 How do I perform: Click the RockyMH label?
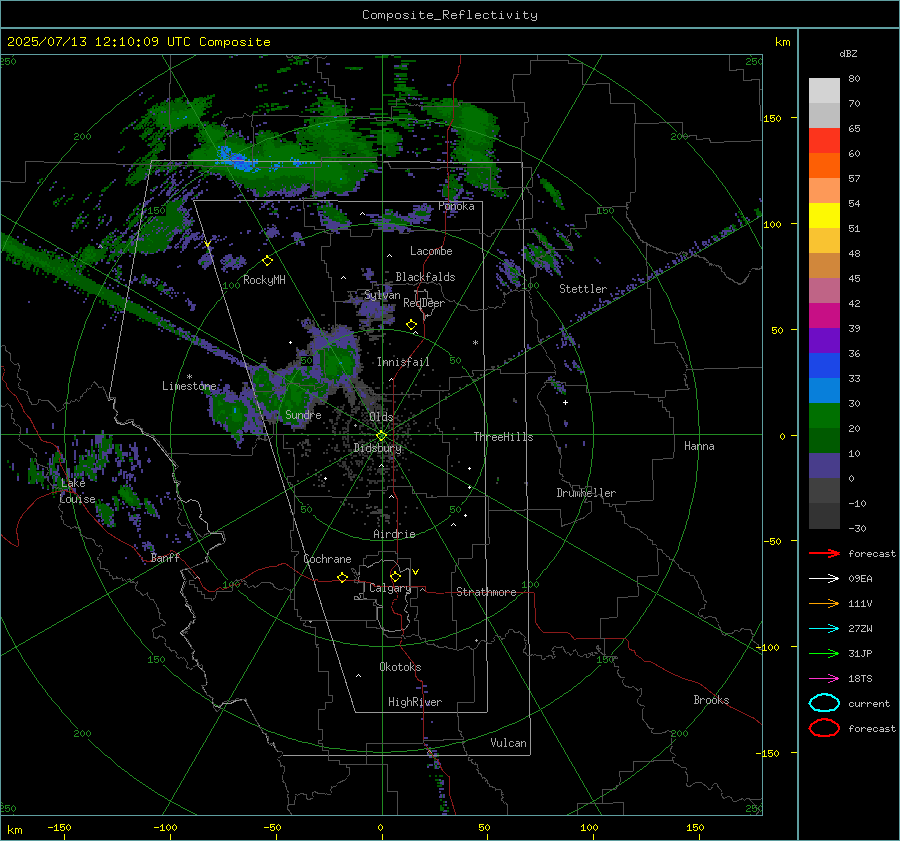pos(264,280)
